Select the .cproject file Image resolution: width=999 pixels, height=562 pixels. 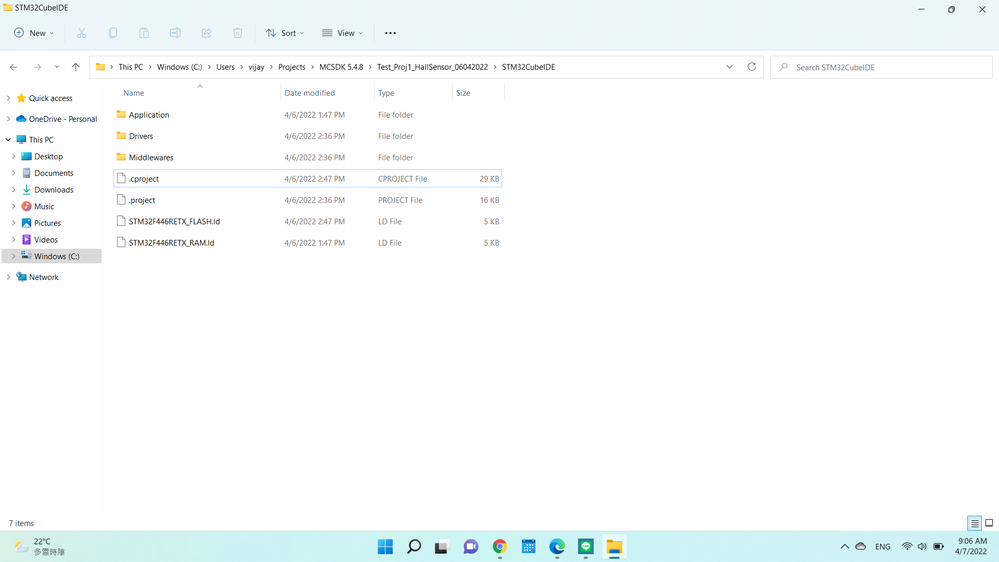(x=308, y=179)
